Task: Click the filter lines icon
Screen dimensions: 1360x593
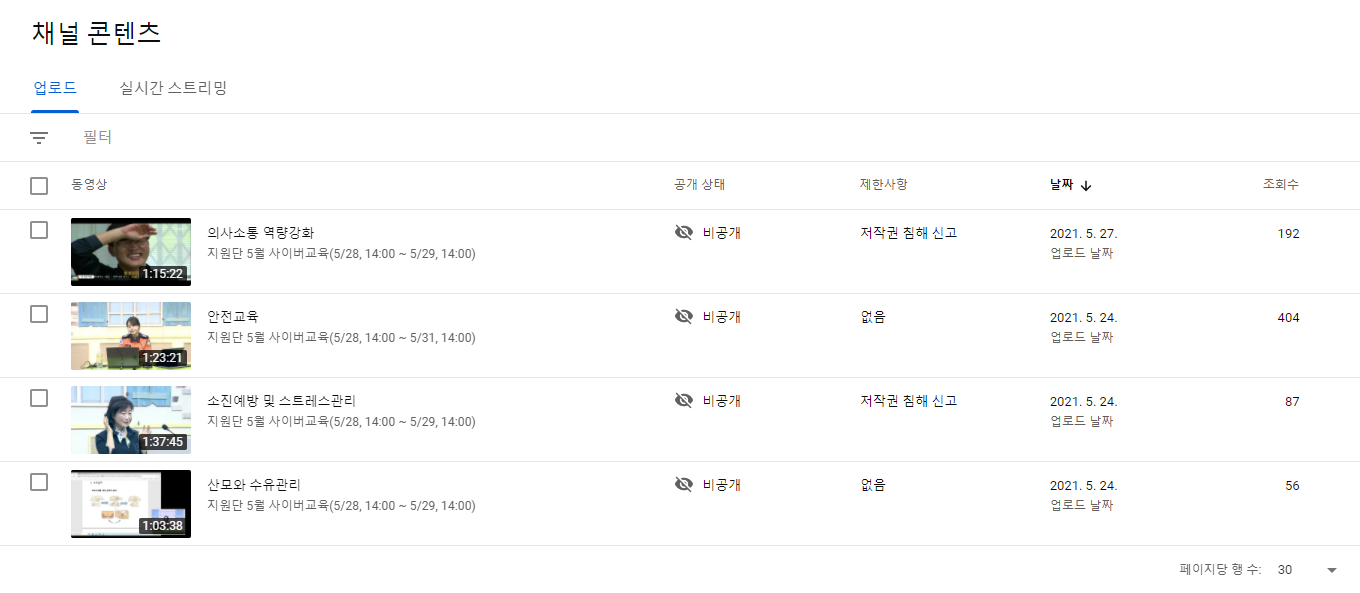Action: (39, 138)
